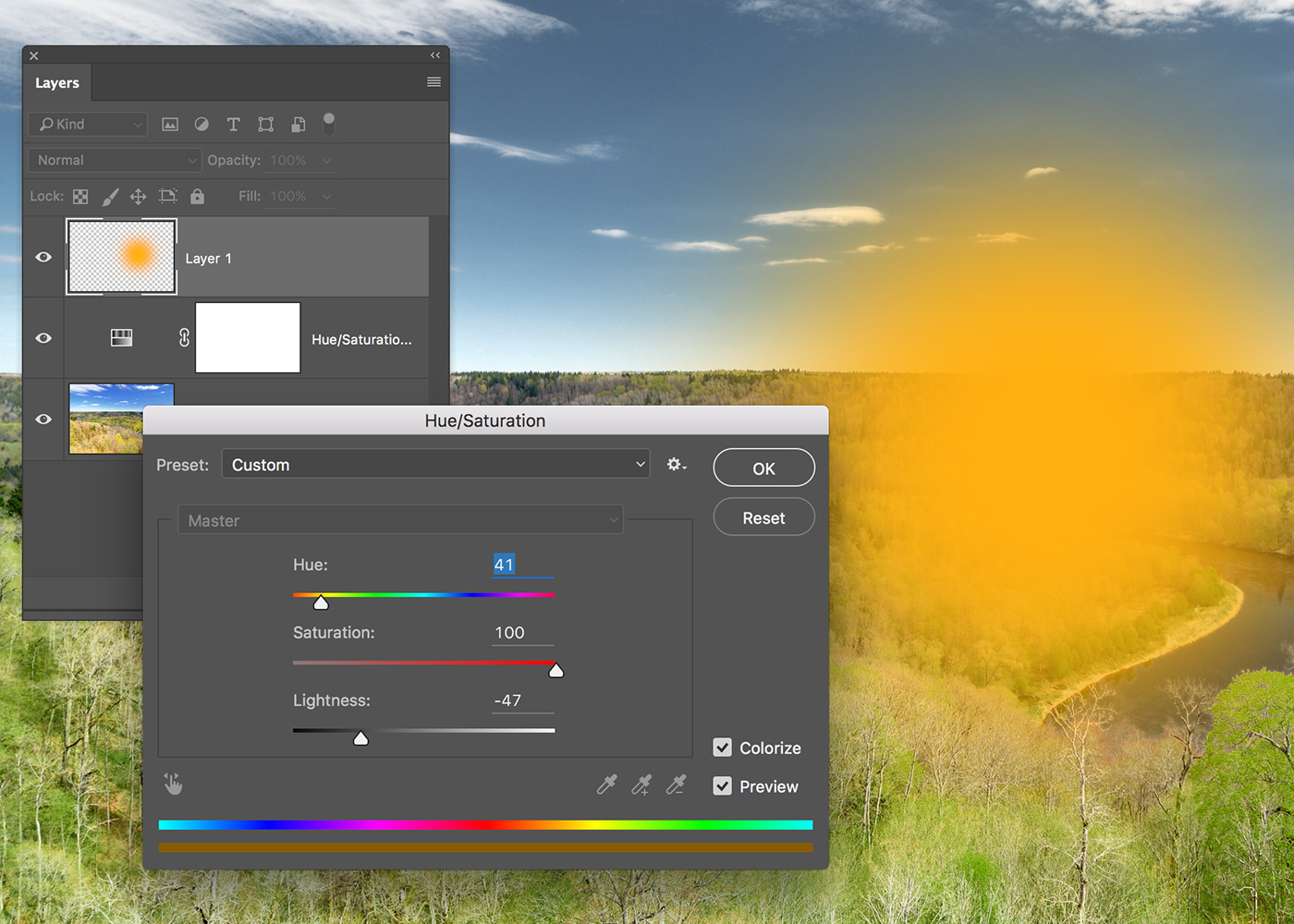Filter layers by type layer icon

pyautogui.click(x=233, y=125)
